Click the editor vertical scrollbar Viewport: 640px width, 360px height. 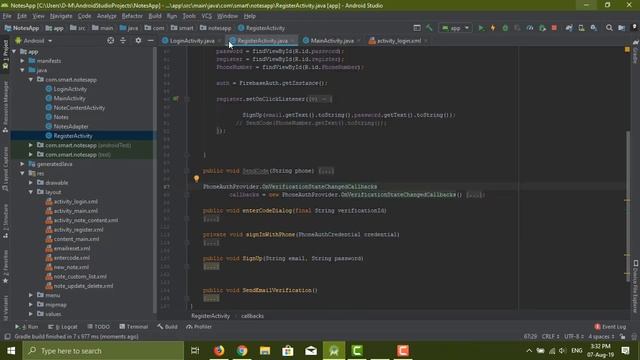click(628, 206)
